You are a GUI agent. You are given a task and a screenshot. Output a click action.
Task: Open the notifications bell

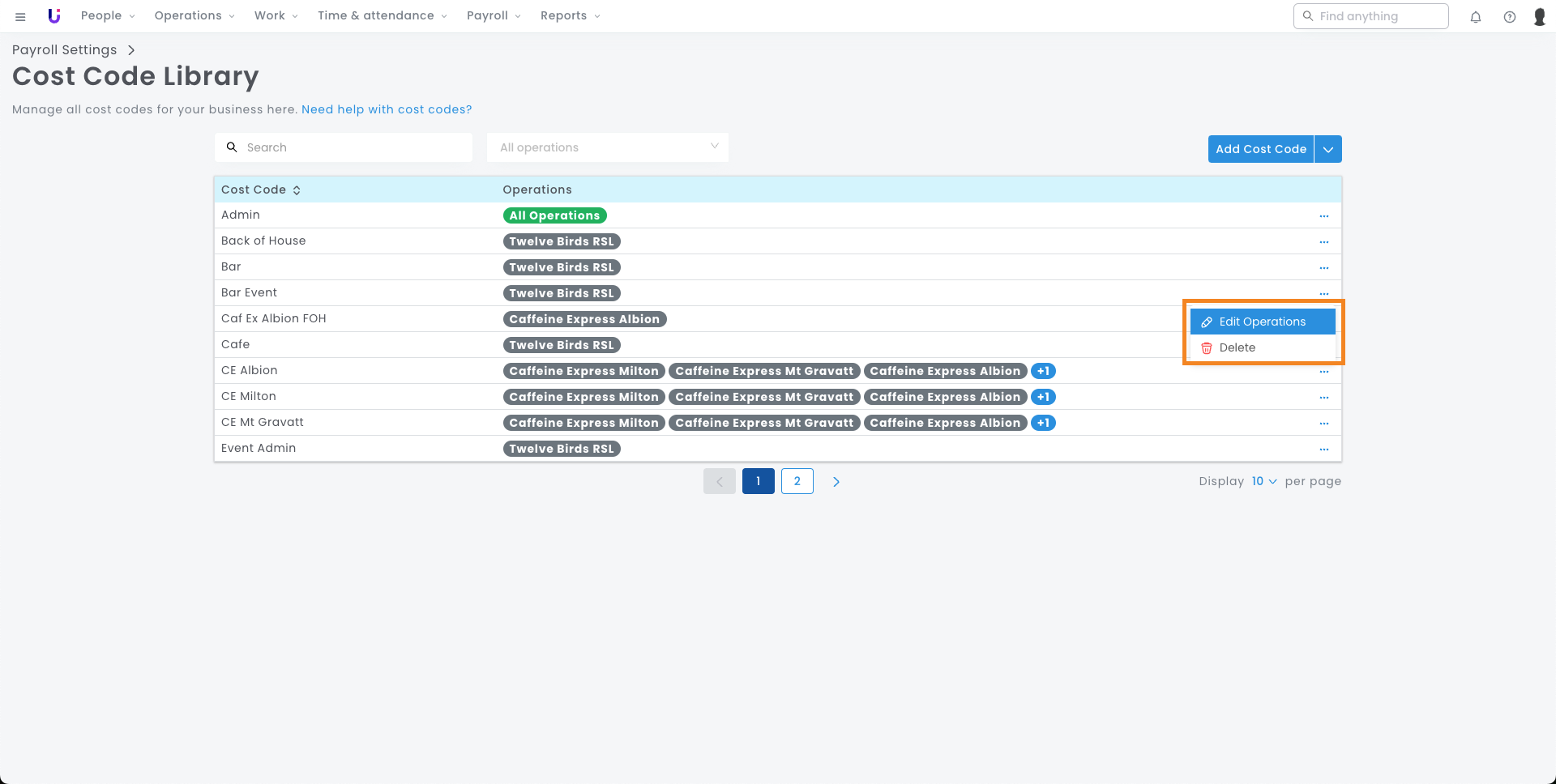[1476, 17]
